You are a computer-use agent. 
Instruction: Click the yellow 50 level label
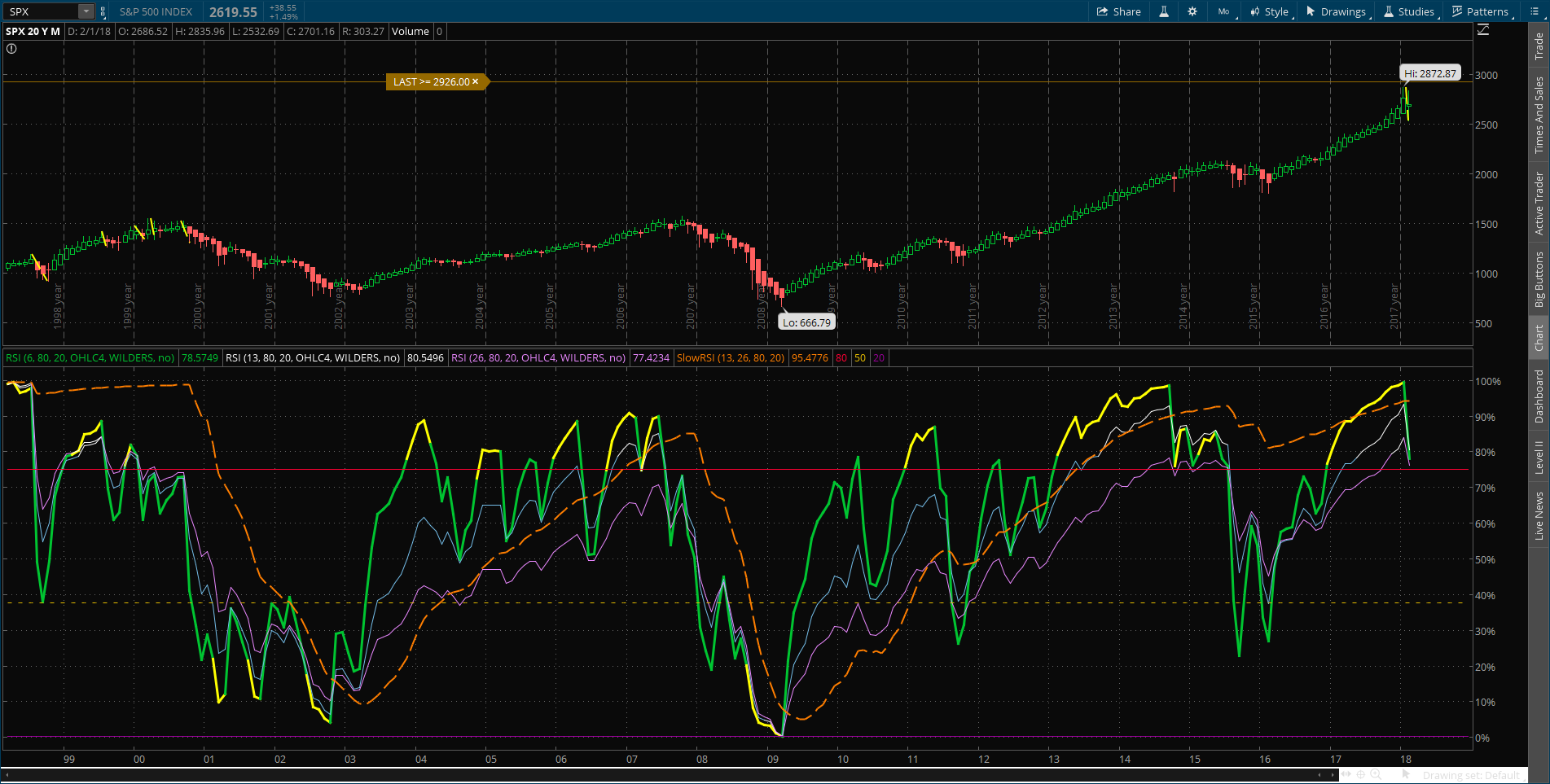860,357
